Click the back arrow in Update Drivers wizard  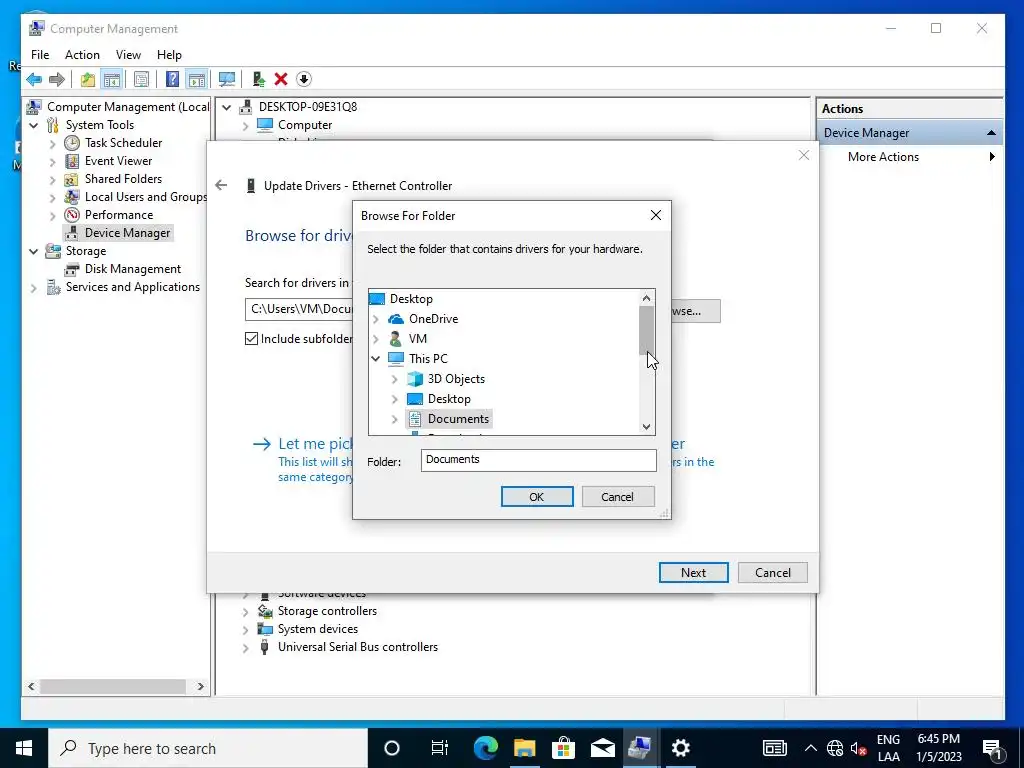(221, 185)
